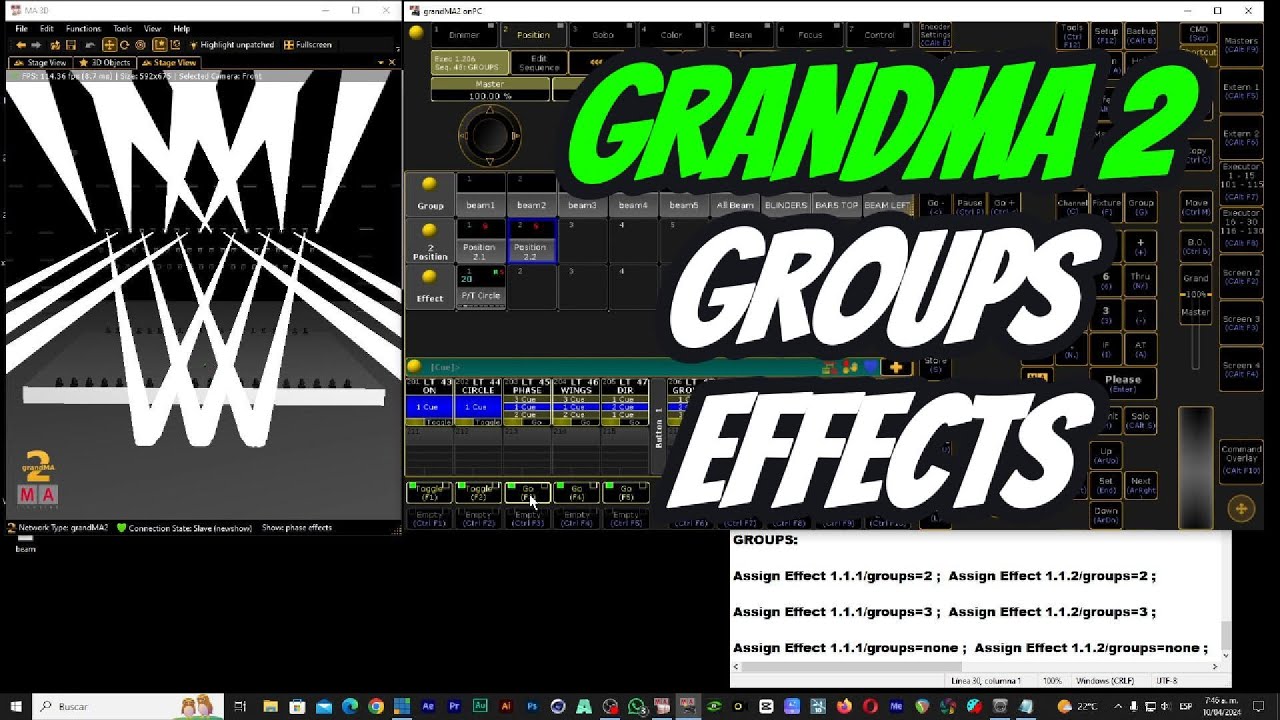Open the Edit menu in MA 3D
This screenshot has width=1280, height=720.
click(x=47, y=29)
